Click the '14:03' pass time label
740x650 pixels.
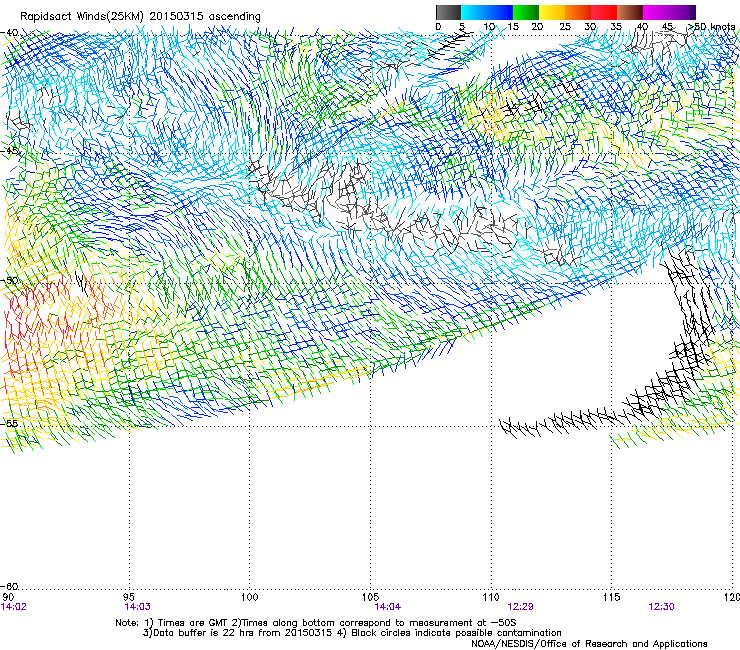pos(137,607)
